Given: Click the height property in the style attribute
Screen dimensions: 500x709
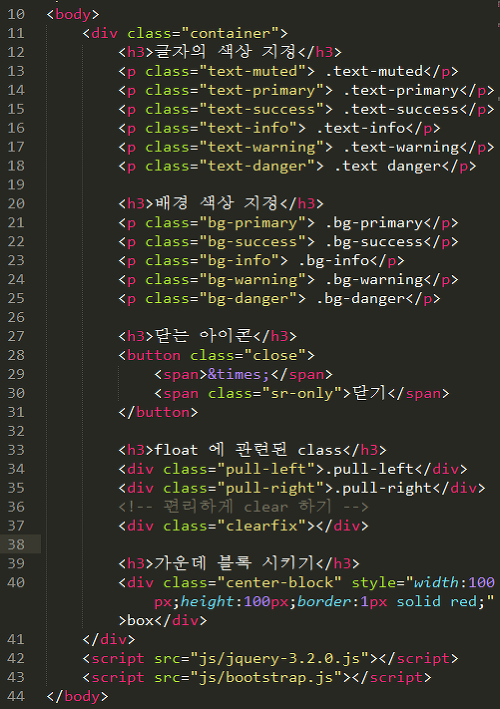Looking at the screenshot, I should (208, 601).
